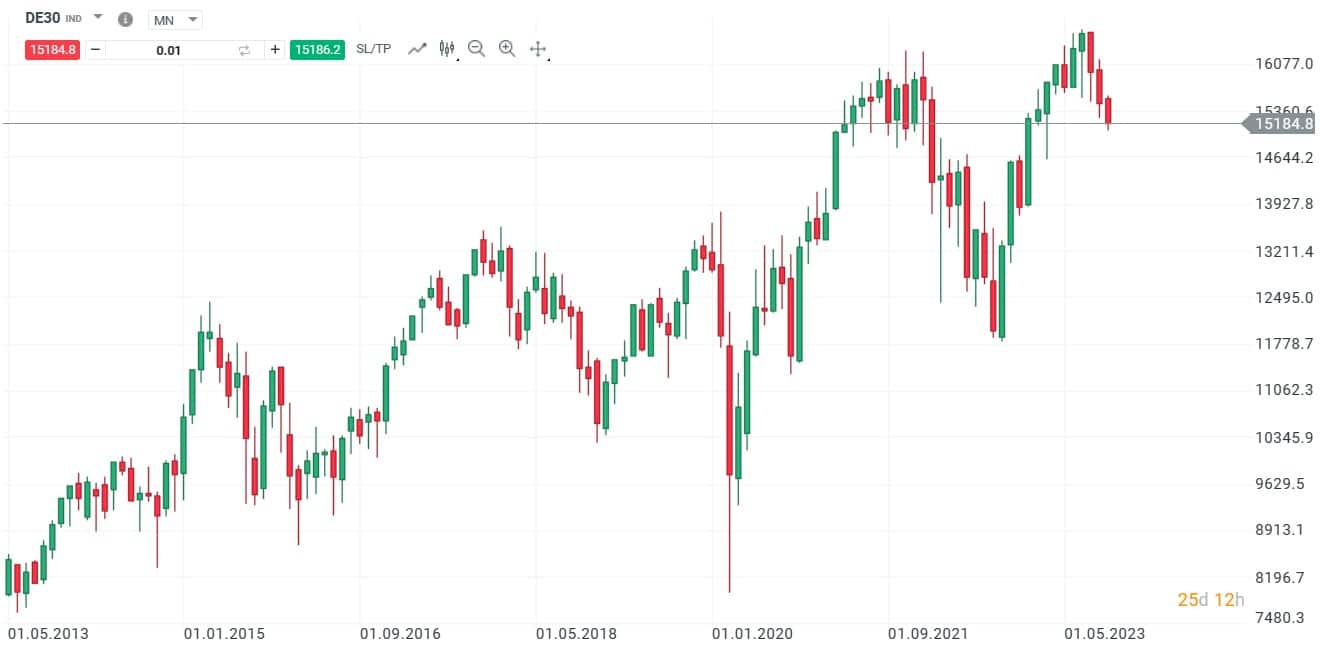This screenshot has height=646, width=1321.
Task: Click the SL/TP option
Action: click(x=372, y=48)
